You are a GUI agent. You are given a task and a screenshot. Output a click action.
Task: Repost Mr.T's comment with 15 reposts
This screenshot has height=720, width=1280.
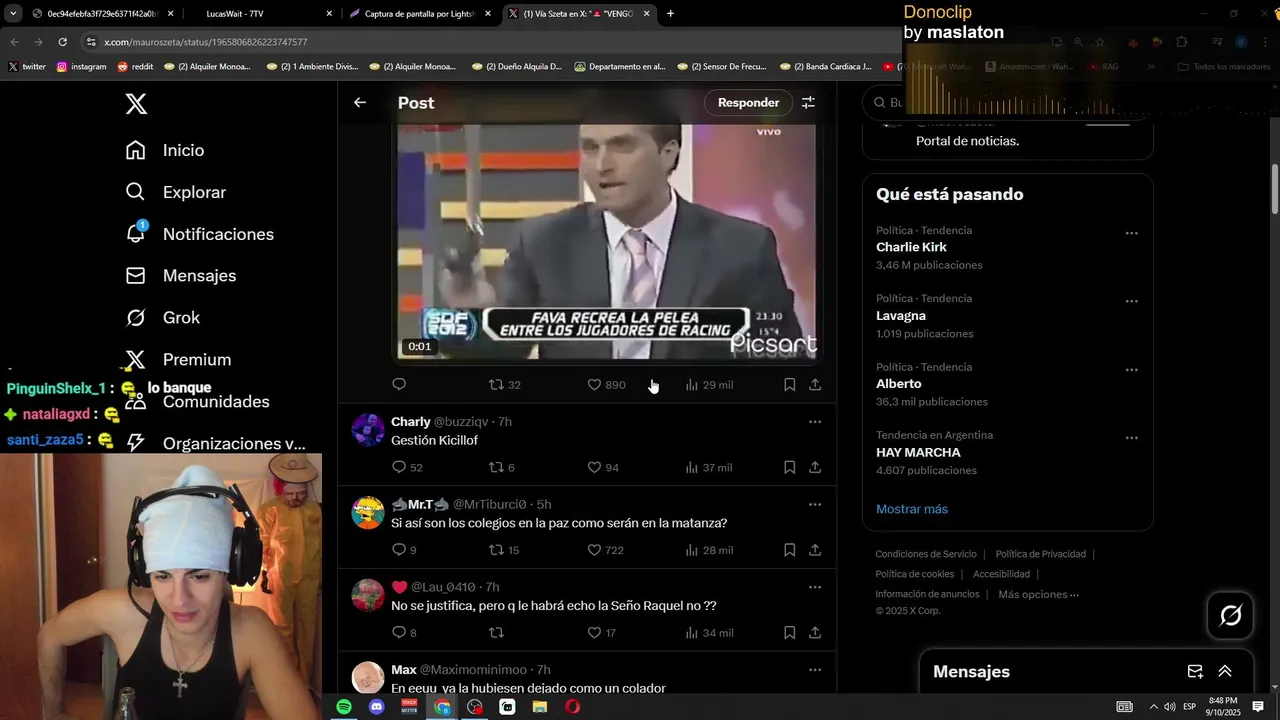click(504, 550)
